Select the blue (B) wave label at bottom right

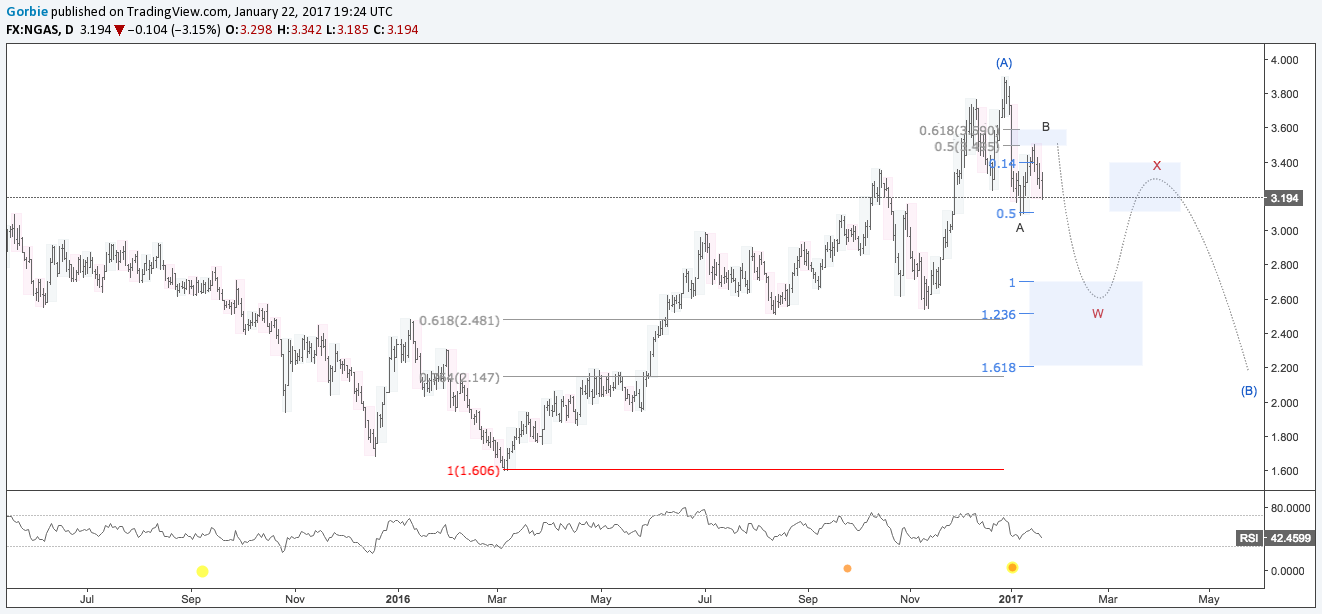point(1248,390)
